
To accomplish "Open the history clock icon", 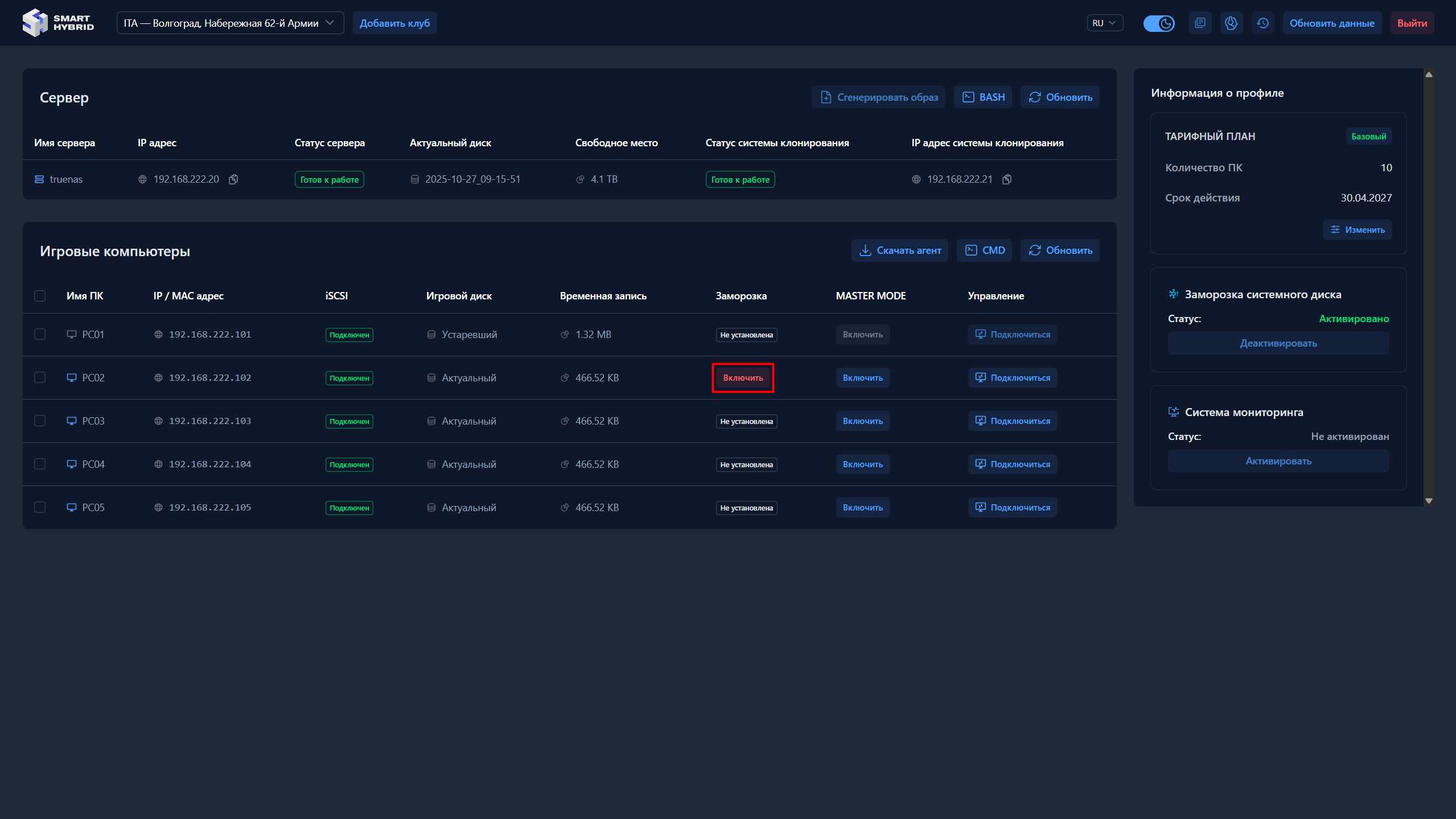I will 1262,23.
